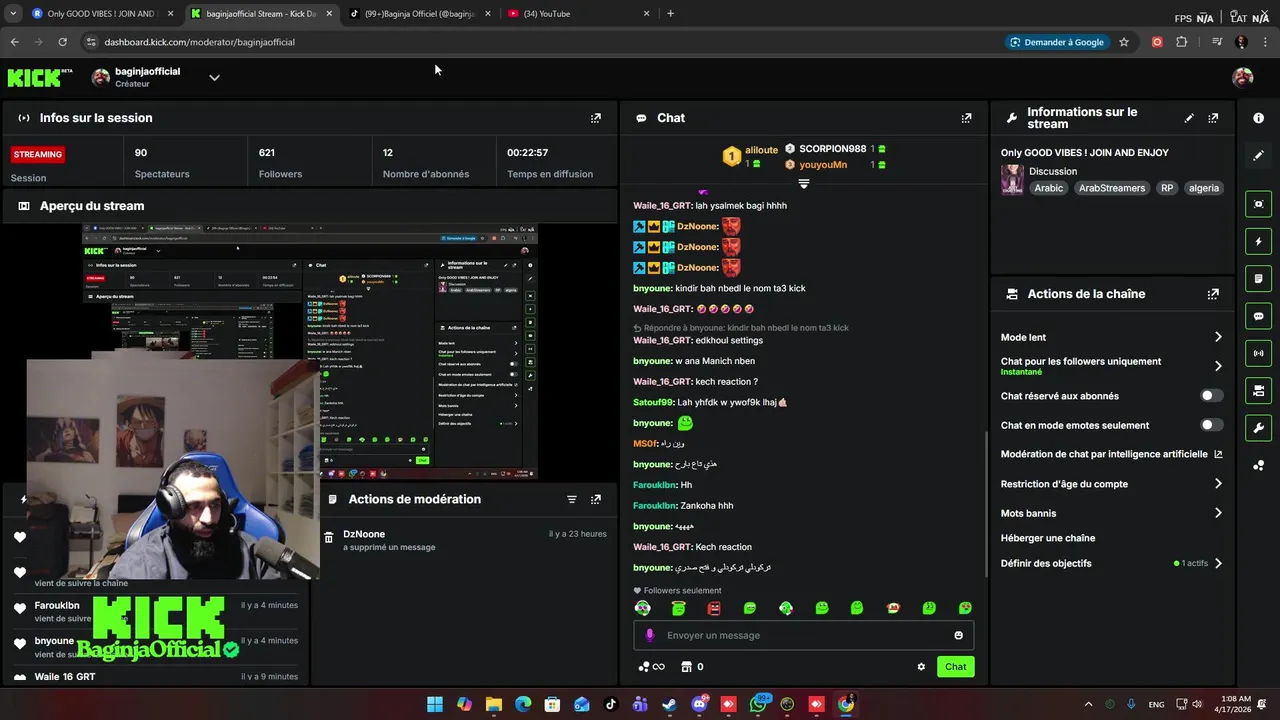Image resolution: width=1280 pixels, height=720 pixels.
Task: Open Steam from the taskbar
Action: [x=670, y=704]
